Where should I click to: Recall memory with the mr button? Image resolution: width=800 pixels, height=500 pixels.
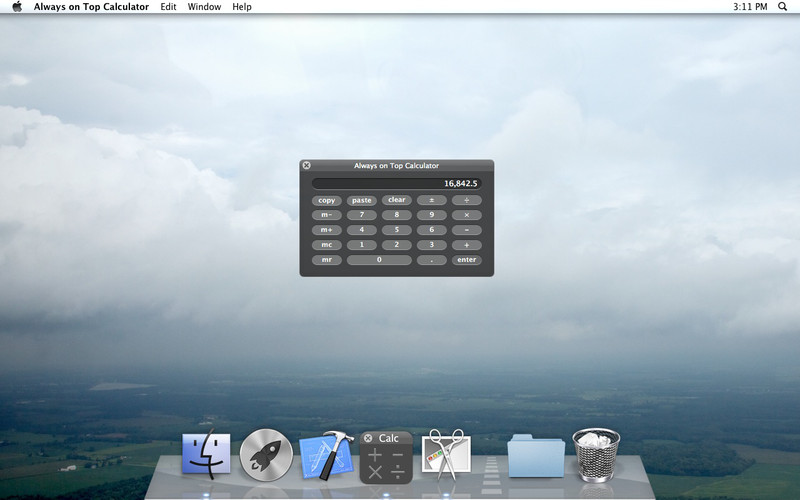(327, 260)
